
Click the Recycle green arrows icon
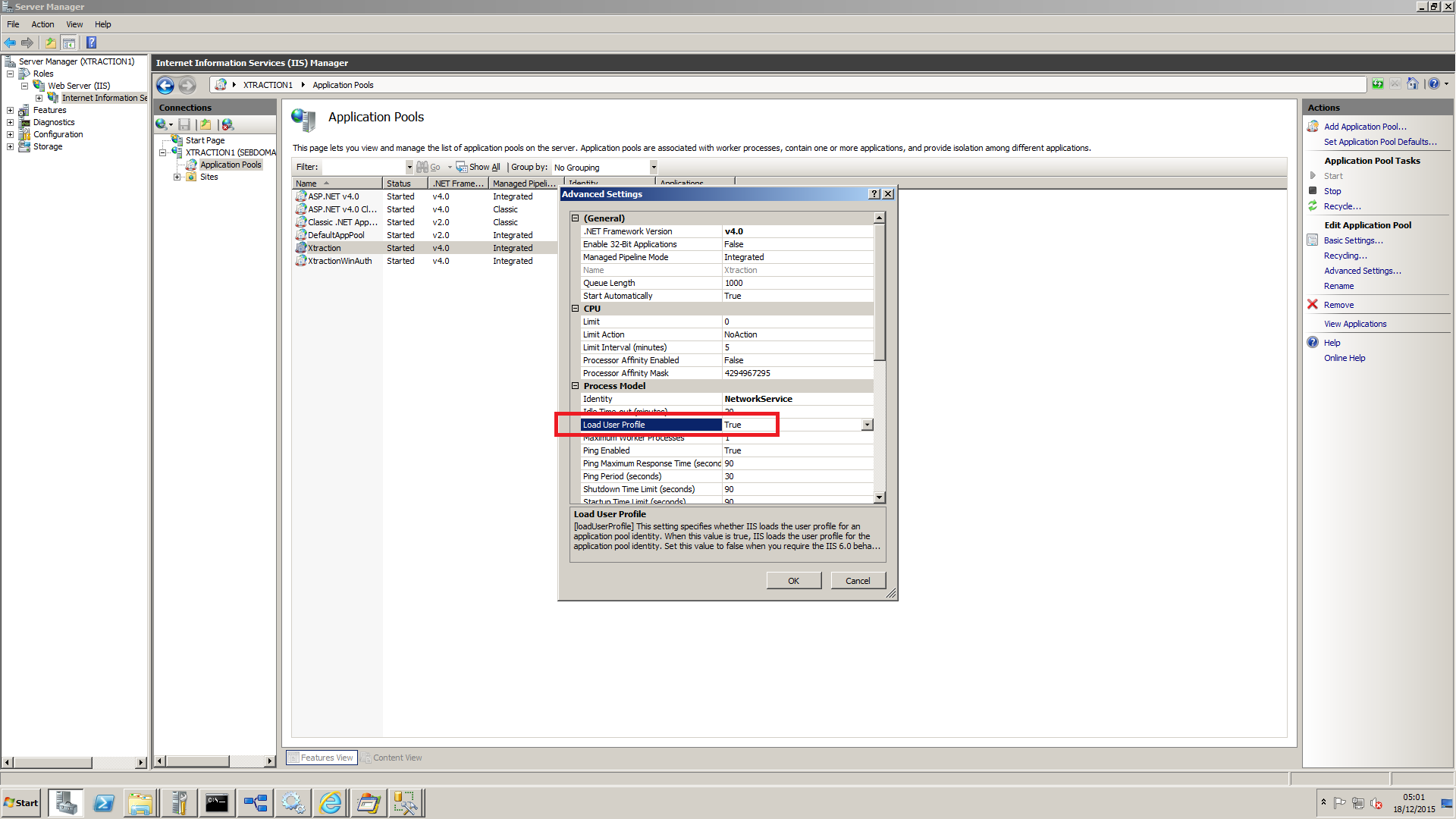point(1313,206)
